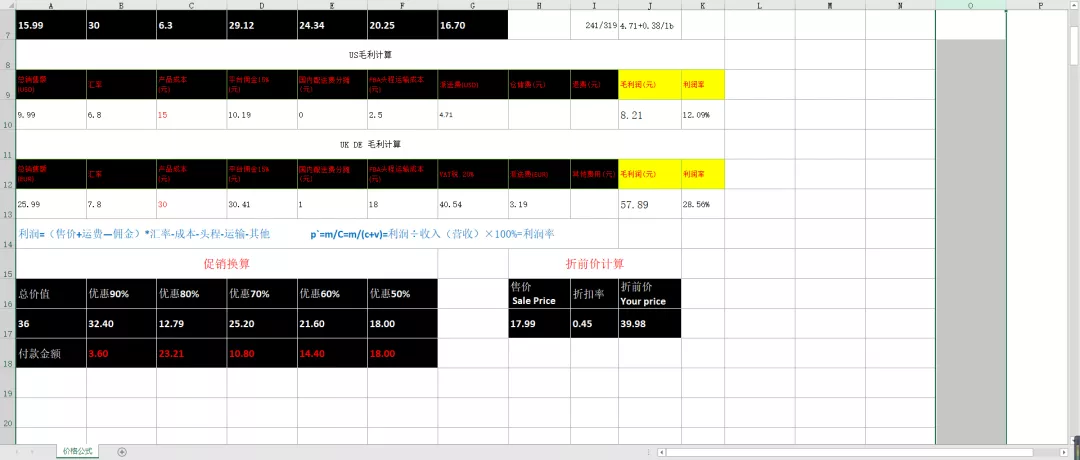Viewport: 1080px width, 460px height.
Task: Select row 20 header
Action: pyautogui.click(x=8, y=412)
